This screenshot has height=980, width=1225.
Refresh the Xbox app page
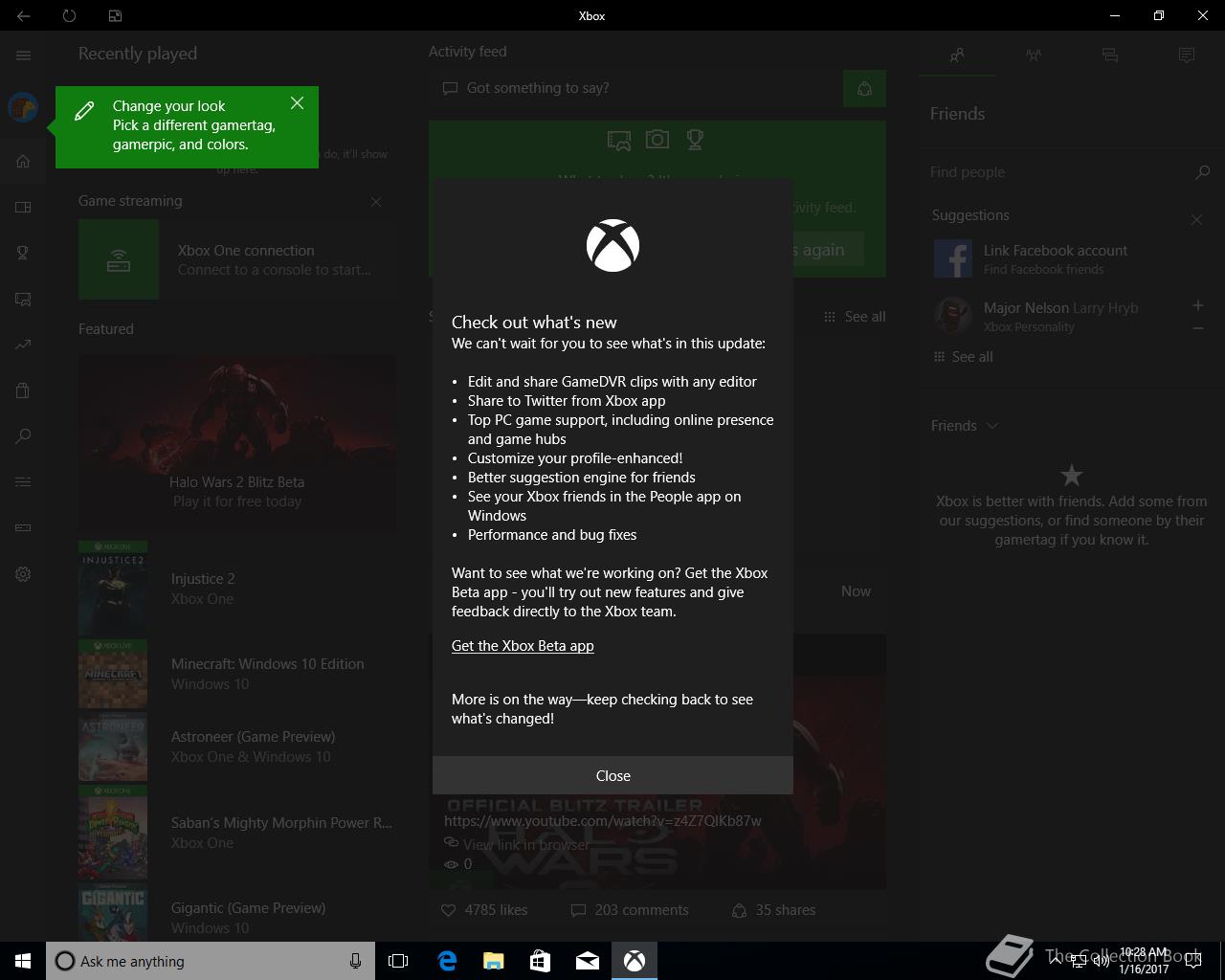(69, 15)
